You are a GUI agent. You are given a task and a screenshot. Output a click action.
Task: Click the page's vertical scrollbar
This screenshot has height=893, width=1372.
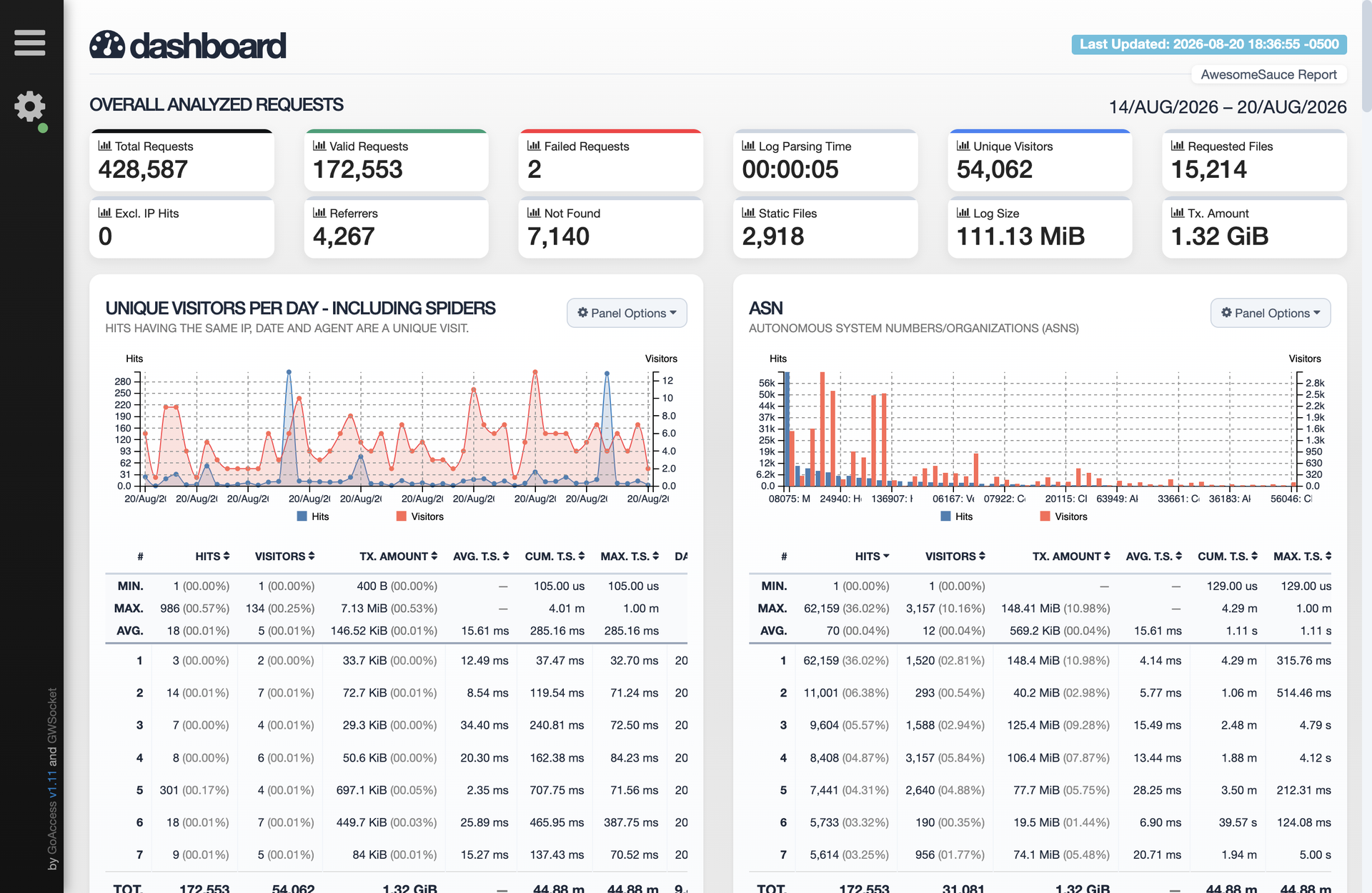[x=1366, y=57]
